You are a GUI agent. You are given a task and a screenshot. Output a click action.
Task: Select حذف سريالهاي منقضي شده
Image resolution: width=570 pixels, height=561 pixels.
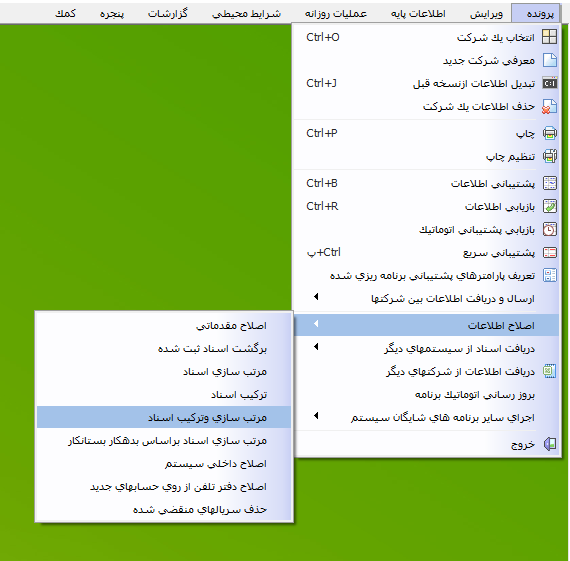pos(164,509)
